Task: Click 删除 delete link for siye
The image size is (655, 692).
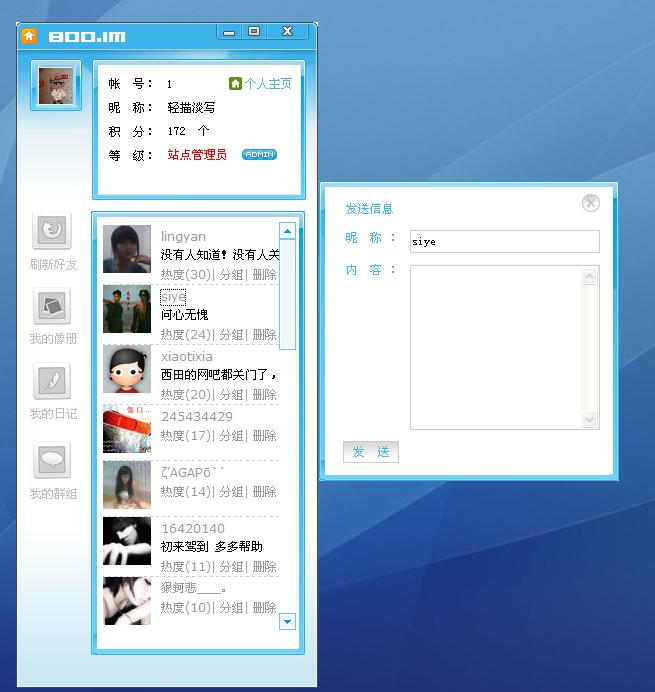Action: (264, 335)
